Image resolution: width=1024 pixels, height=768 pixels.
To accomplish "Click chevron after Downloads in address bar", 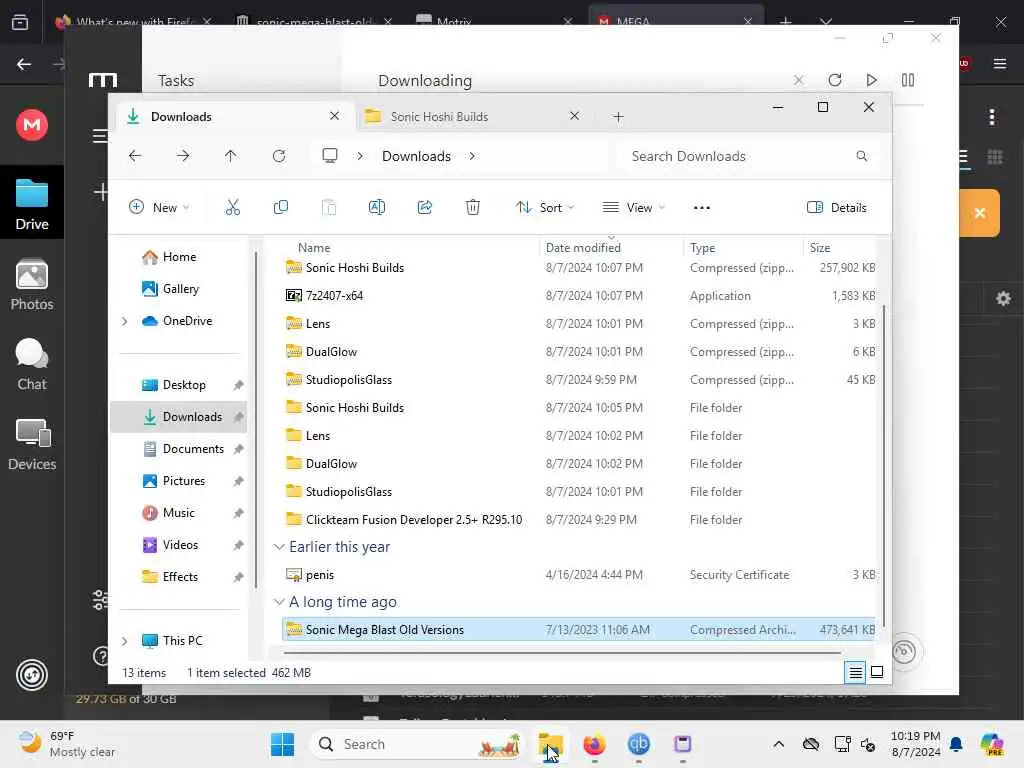I will click(x=472, y=156).
